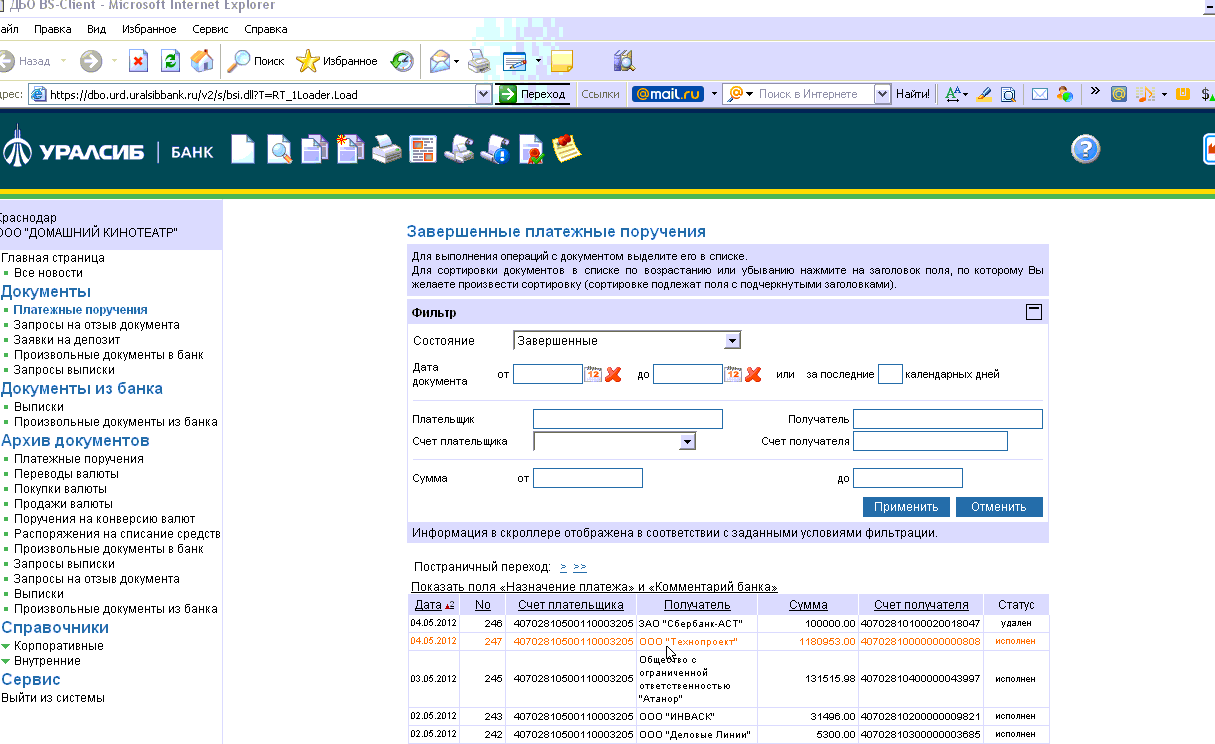Expand the Счет плательщика dropdown
This screenshot has width=1215, height=744.
[x=687, y=442]
